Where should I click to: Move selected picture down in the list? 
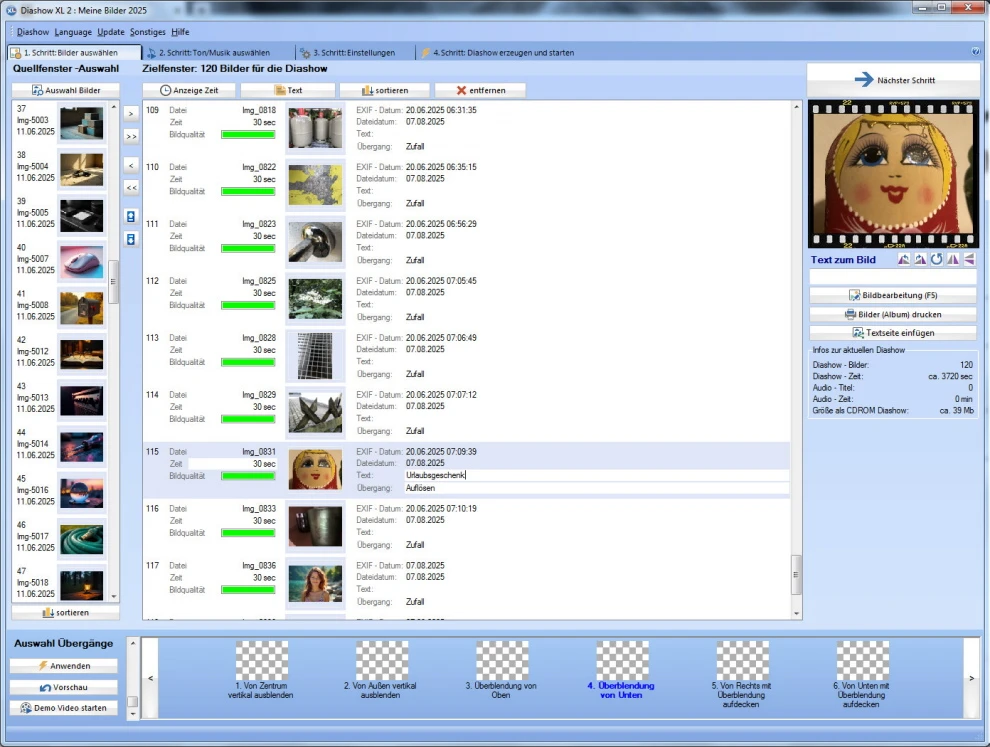pyautogui.click(x=131, y=239)
